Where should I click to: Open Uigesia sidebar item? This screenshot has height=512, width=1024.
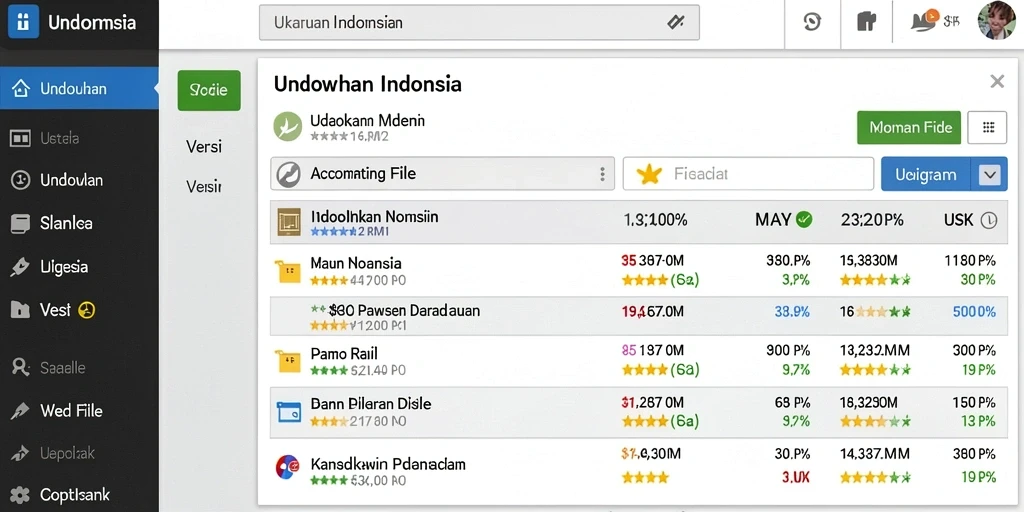pos(79,266)
